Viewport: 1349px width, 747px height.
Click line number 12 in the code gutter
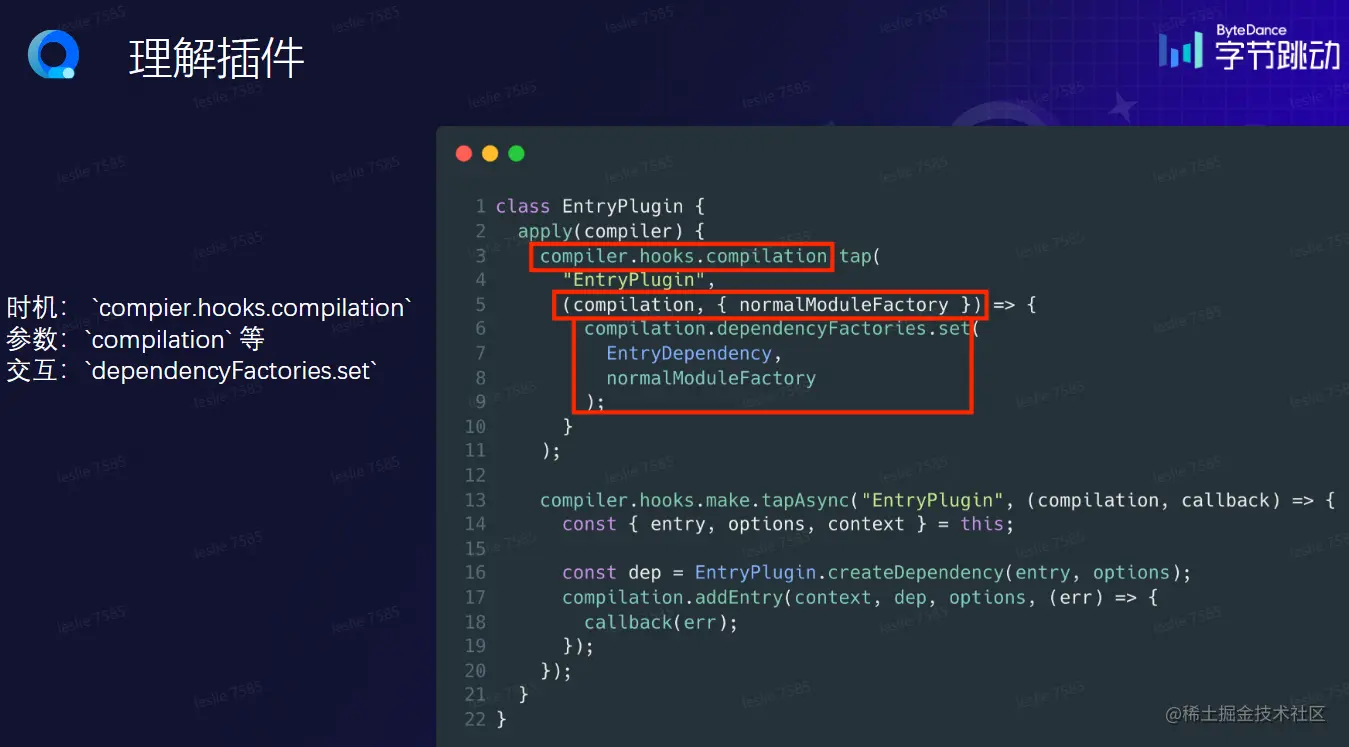(x=475, y=475)
